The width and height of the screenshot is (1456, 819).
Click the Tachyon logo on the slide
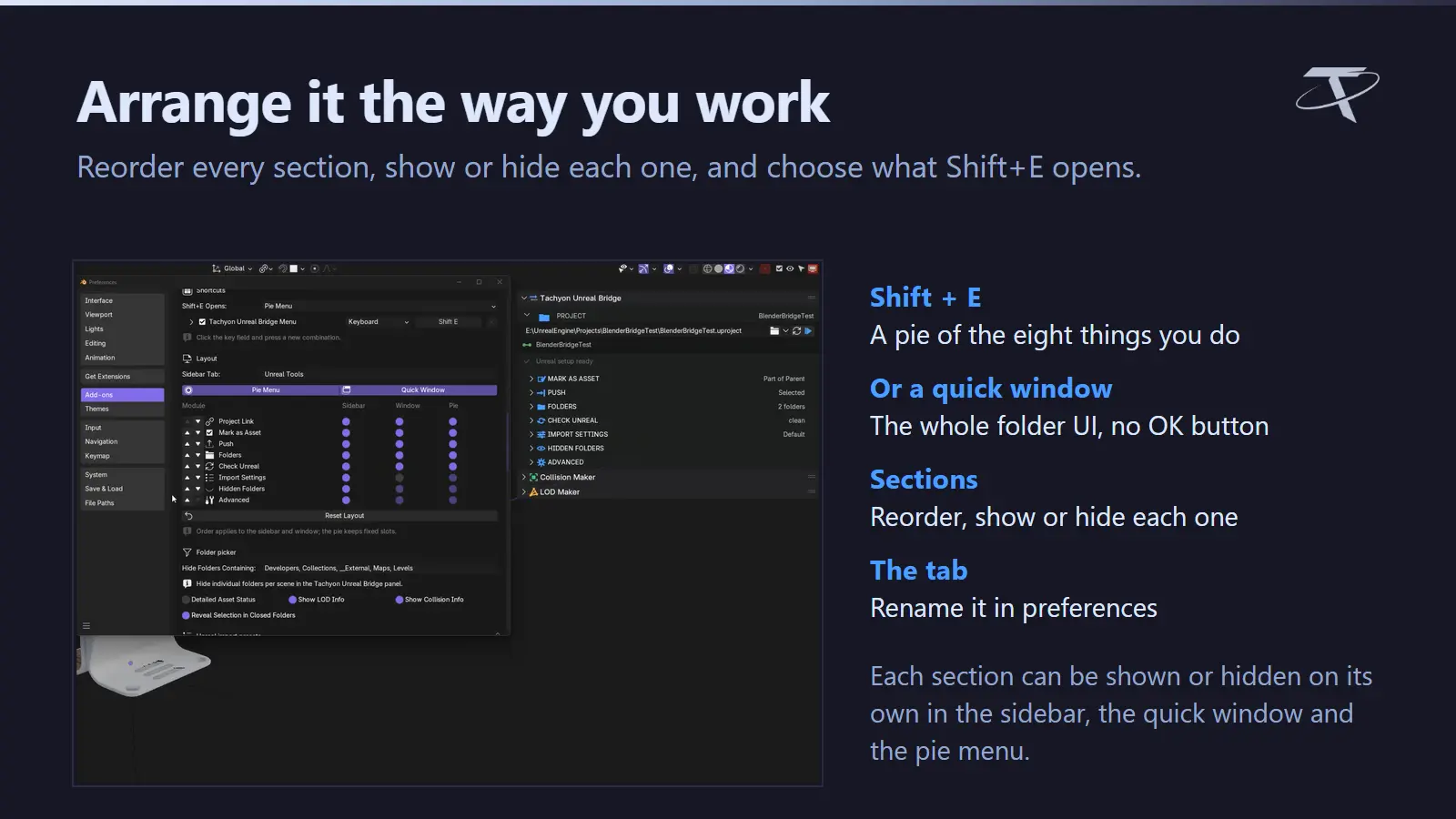pyautogui.click(x=1337, y=94)
